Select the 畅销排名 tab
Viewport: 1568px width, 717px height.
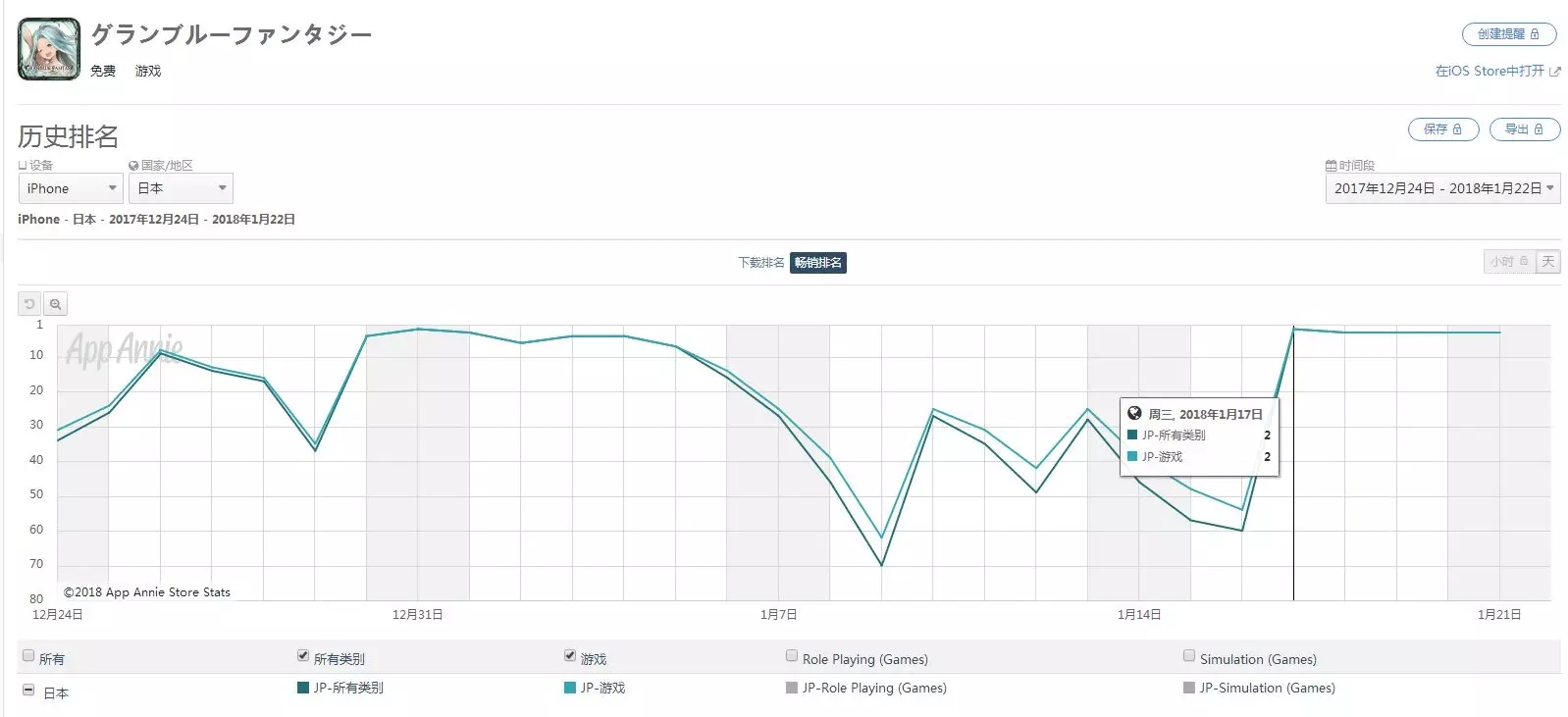(x=818, y=263)
